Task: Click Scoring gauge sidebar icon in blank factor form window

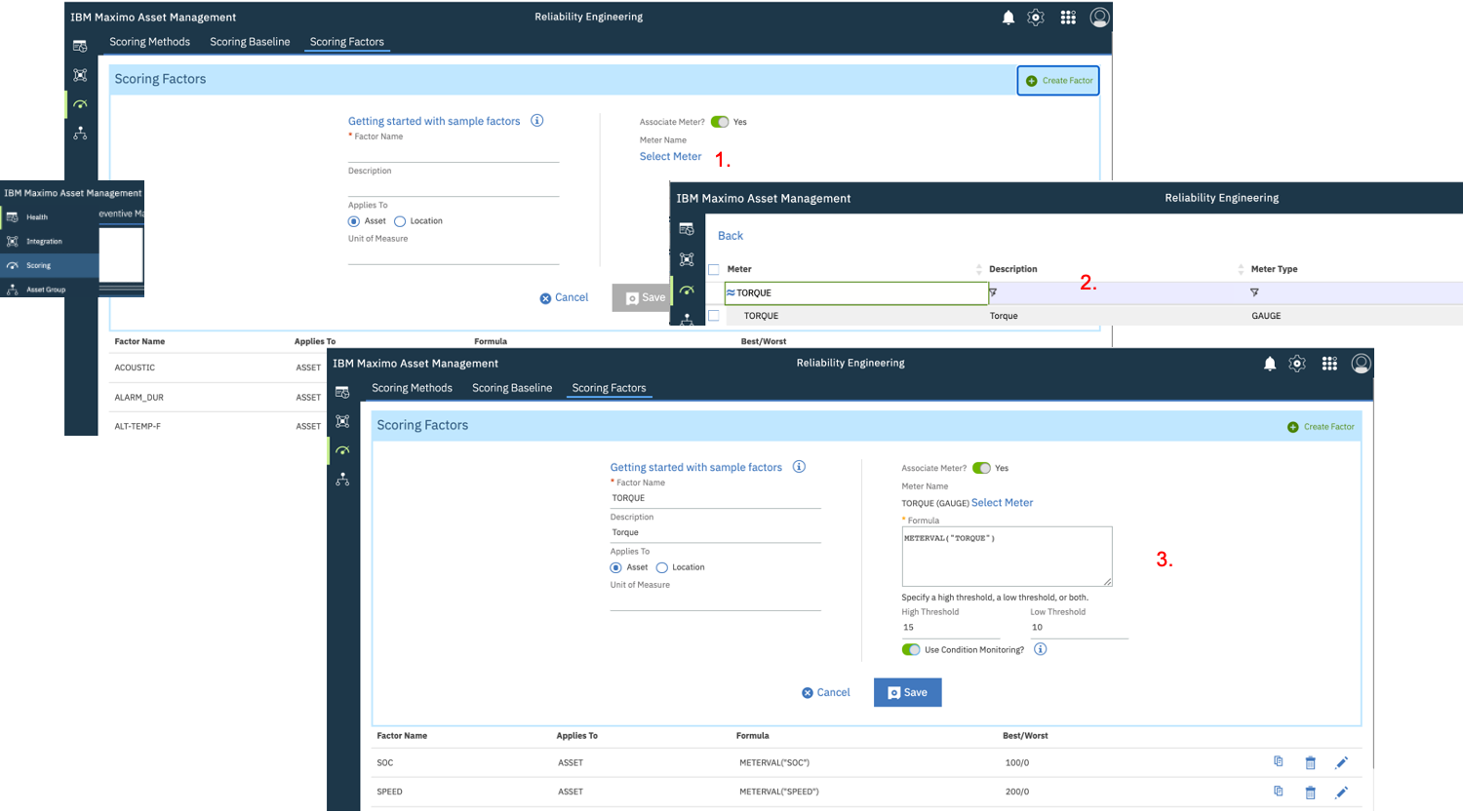Action: click(80, 103)
